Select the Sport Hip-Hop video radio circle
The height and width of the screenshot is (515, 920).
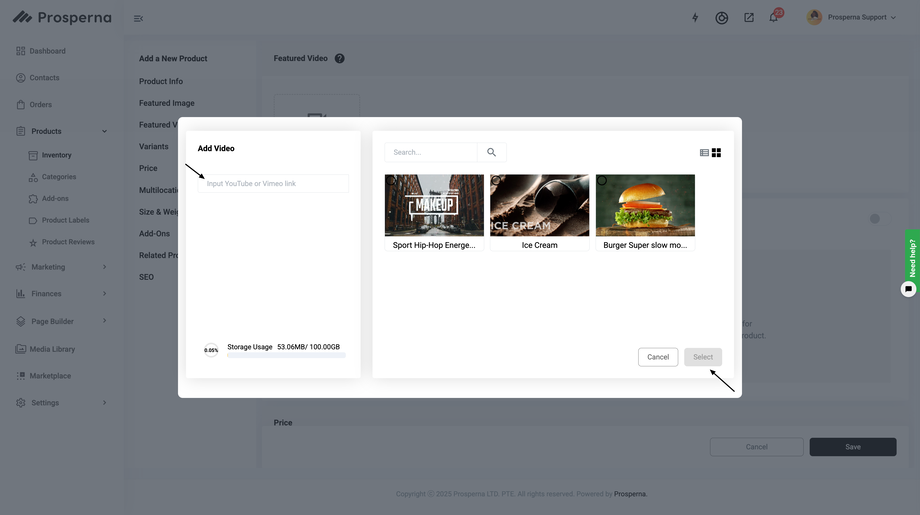click(391, 181)
